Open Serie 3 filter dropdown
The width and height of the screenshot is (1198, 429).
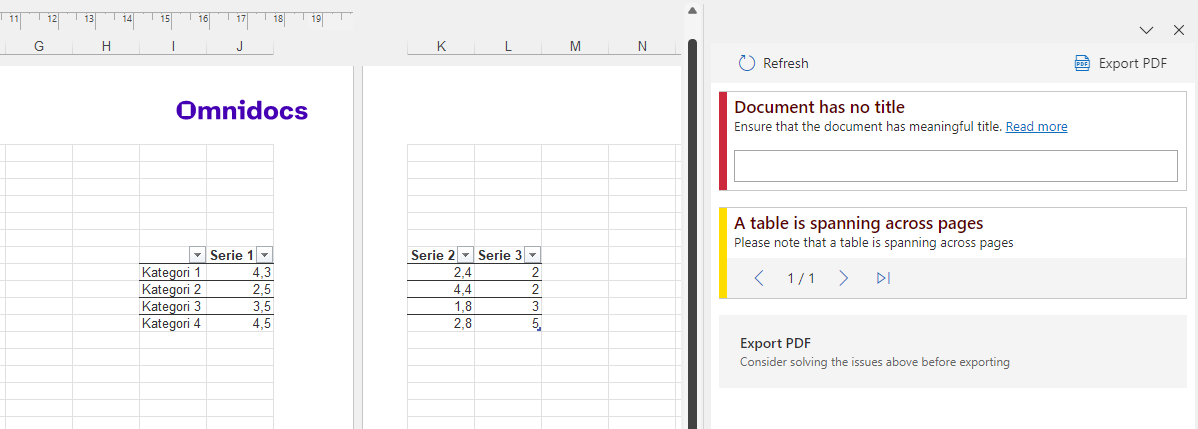(x=533, y=255)
